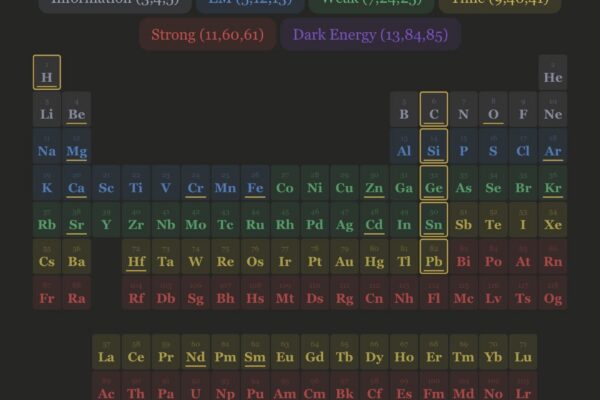Click the Francium (Fr) element cell

point(47,295)
